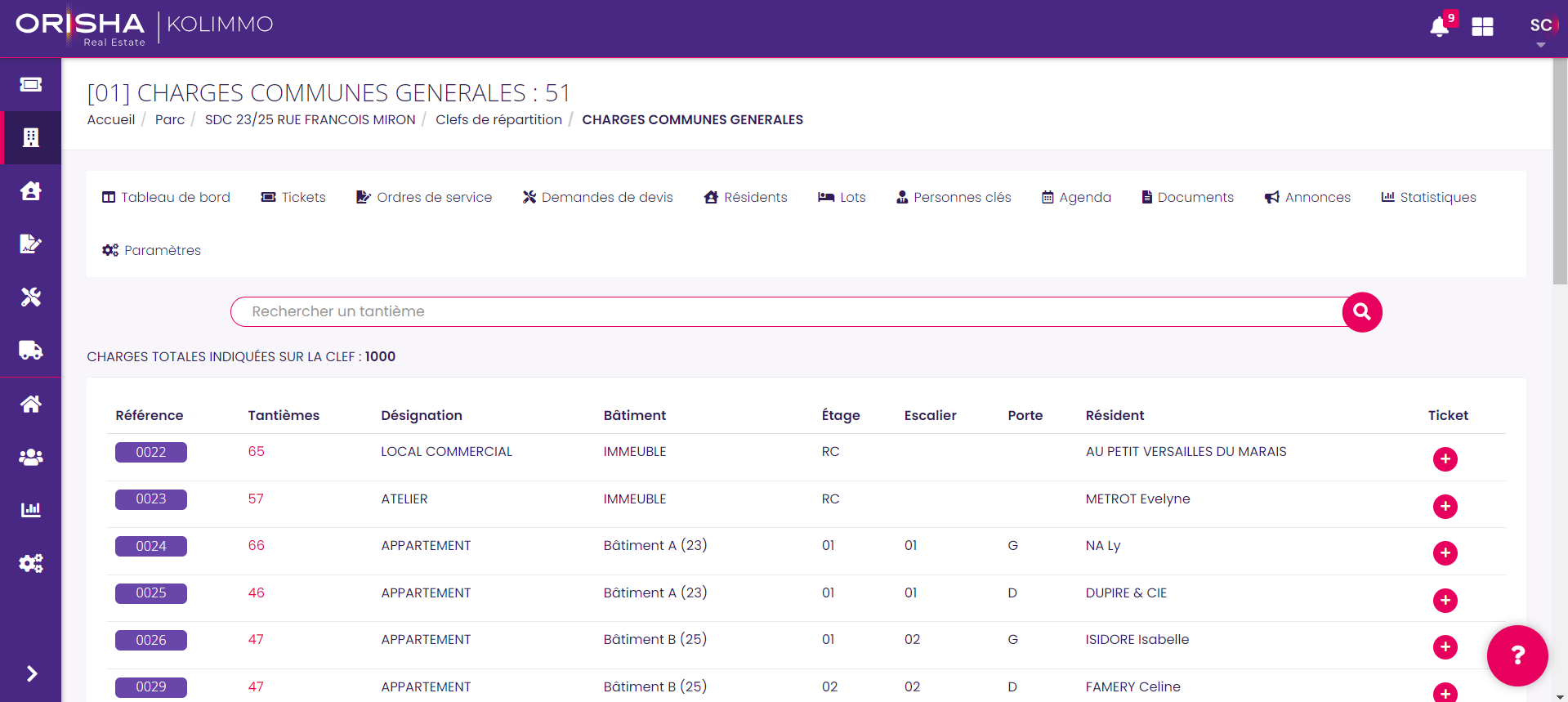Go to the Résidents tab
This screenshot has width=1568, height=702.
pos(746,197)
